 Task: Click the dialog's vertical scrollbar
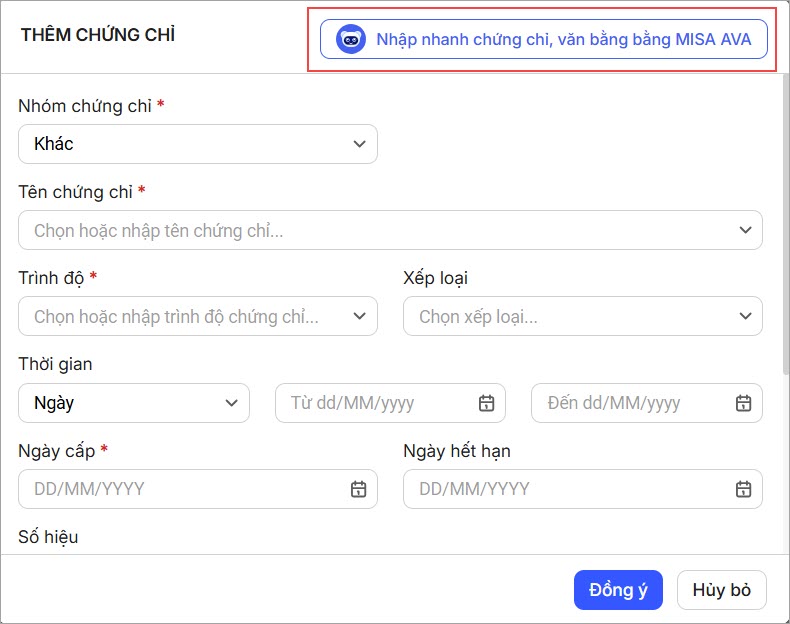pos(785,224)
